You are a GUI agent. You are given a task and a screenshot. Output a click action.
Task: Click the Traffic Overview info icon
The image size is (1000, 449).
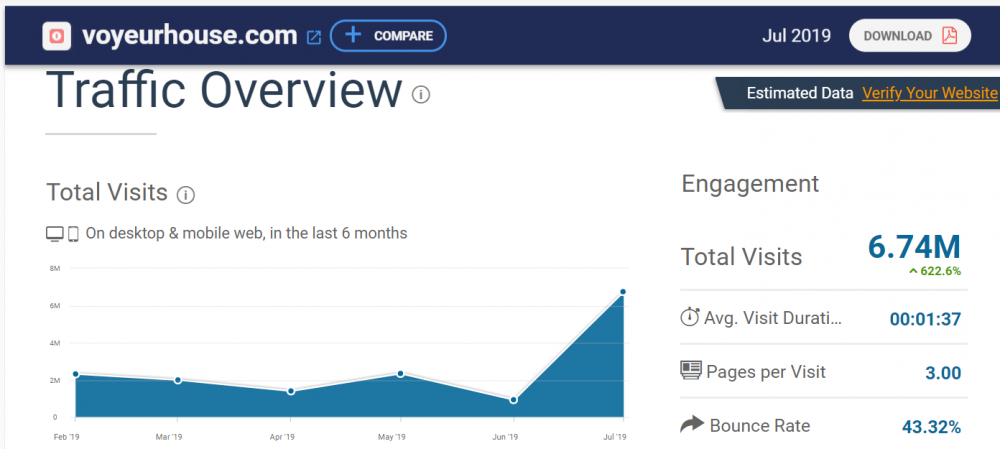tap(421, 95)
